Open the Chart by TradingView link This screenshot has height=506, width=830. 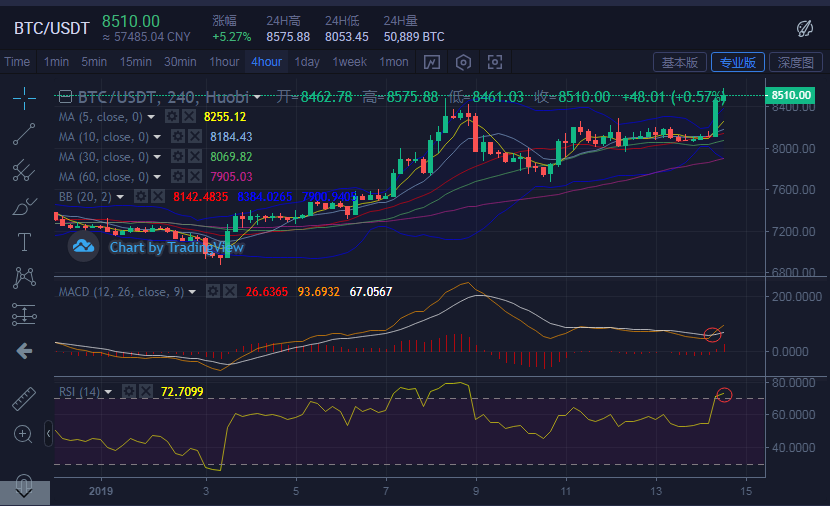pos(176,247)
